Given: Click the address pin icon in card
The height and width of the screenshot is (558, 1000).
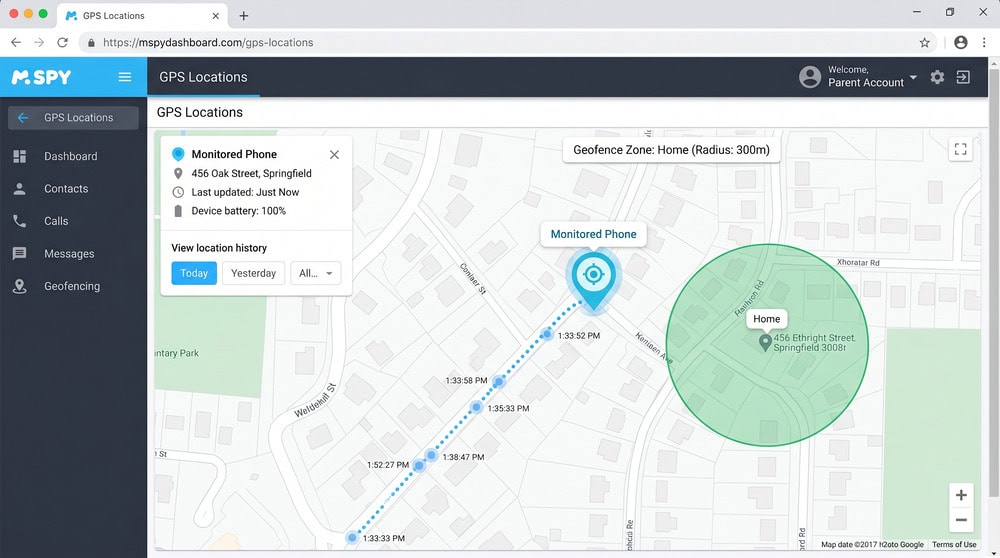Looking at the screenshot, I should pyautogui.click(x=178, y=173).
